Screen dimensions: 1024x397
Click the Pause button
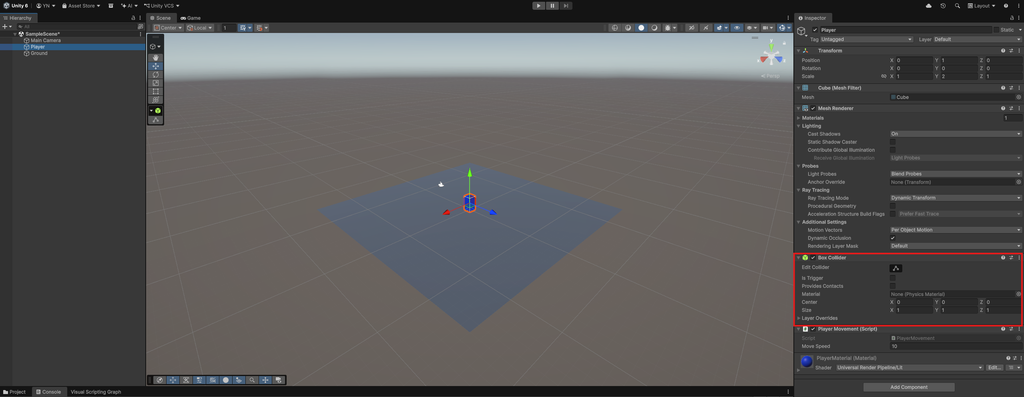(552, 5)
